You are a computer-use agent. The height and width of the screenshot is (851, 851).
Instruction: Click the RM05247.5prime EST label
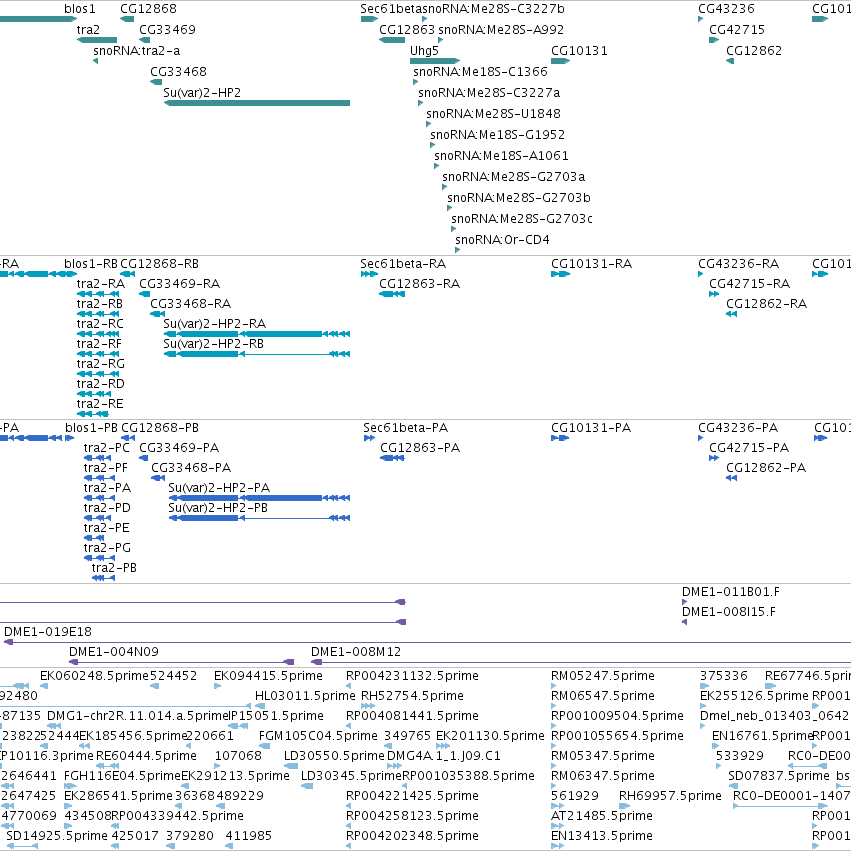coord(602,676)
